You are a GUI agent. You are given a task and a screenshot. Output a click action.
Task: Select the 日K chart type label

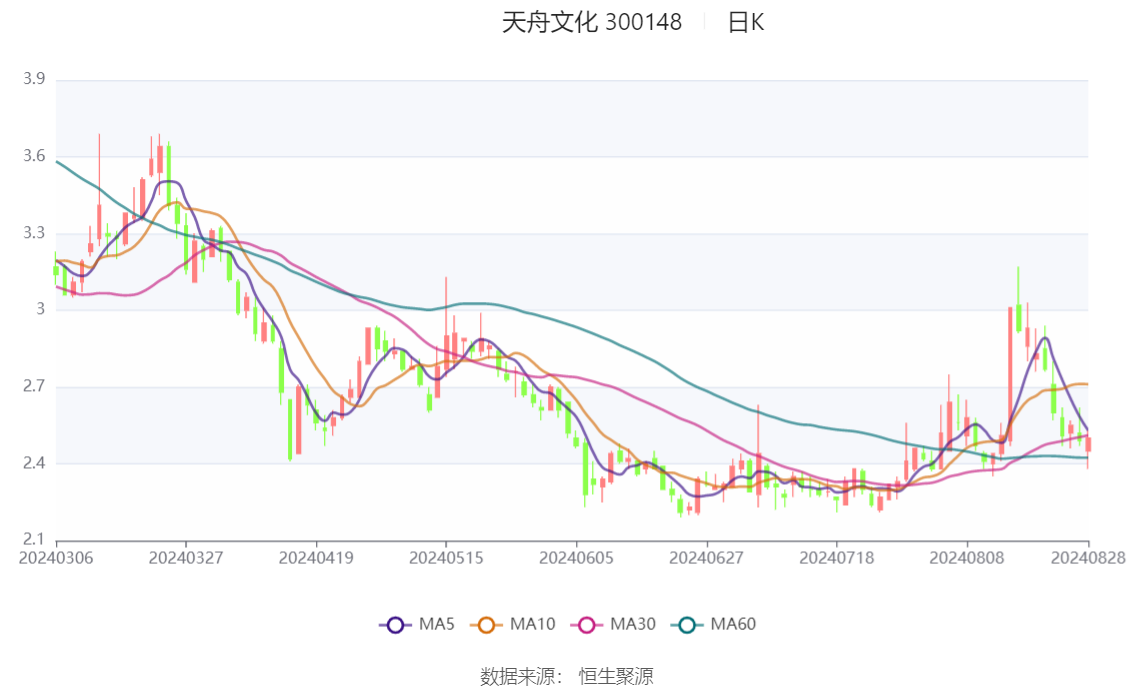tap(746, 22)
